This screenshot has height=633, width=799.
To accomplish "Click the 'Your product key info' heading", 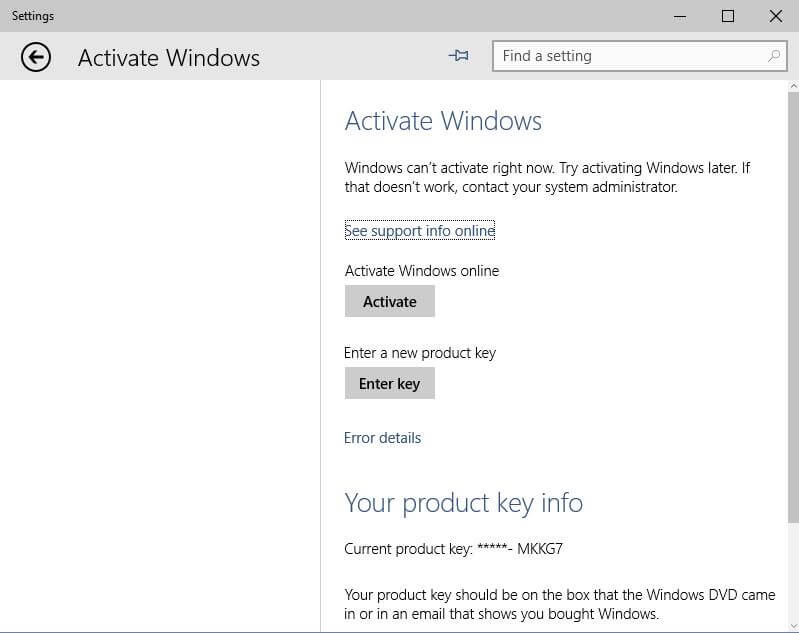I will click(463, 503).
